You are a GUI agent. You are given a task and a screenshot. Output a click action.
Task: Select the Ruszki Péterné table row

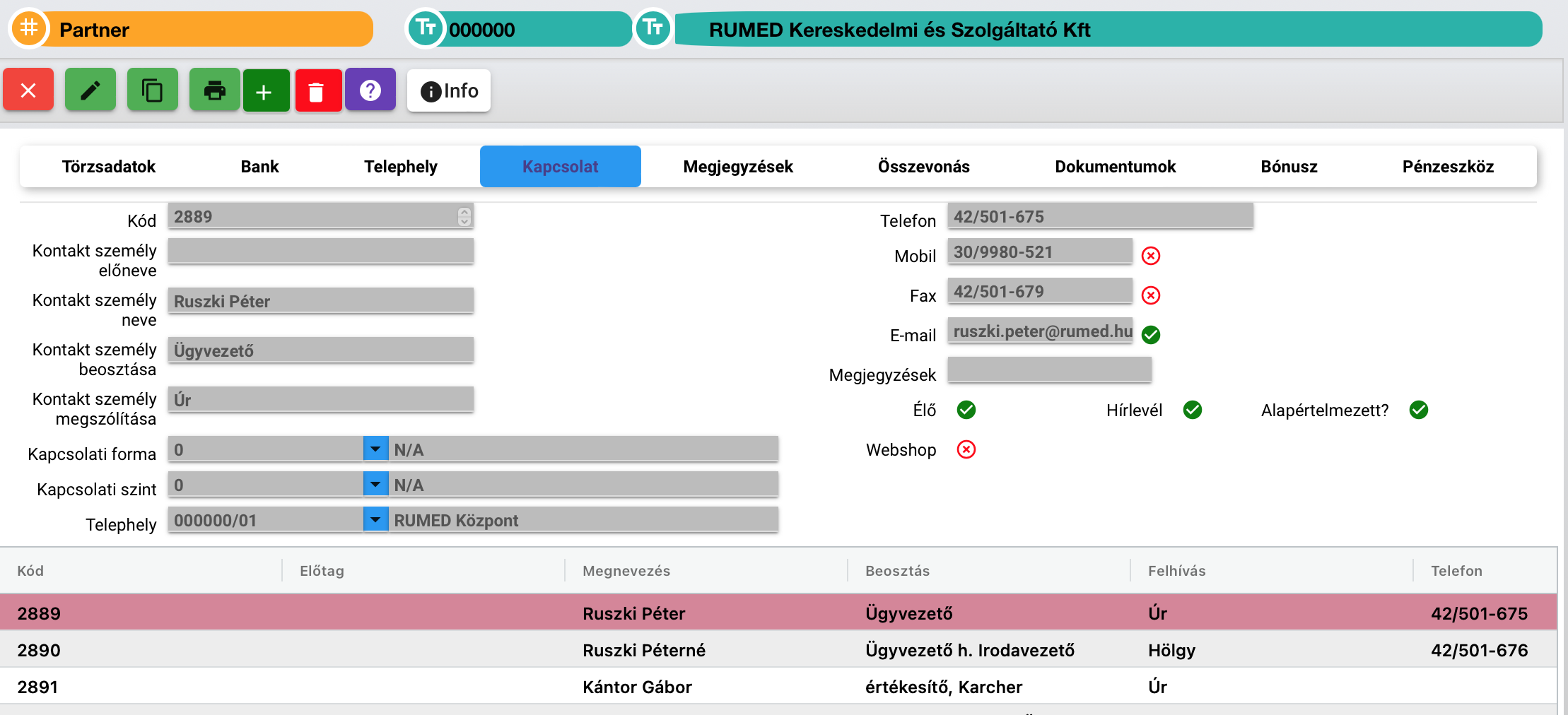coord(778,649)
